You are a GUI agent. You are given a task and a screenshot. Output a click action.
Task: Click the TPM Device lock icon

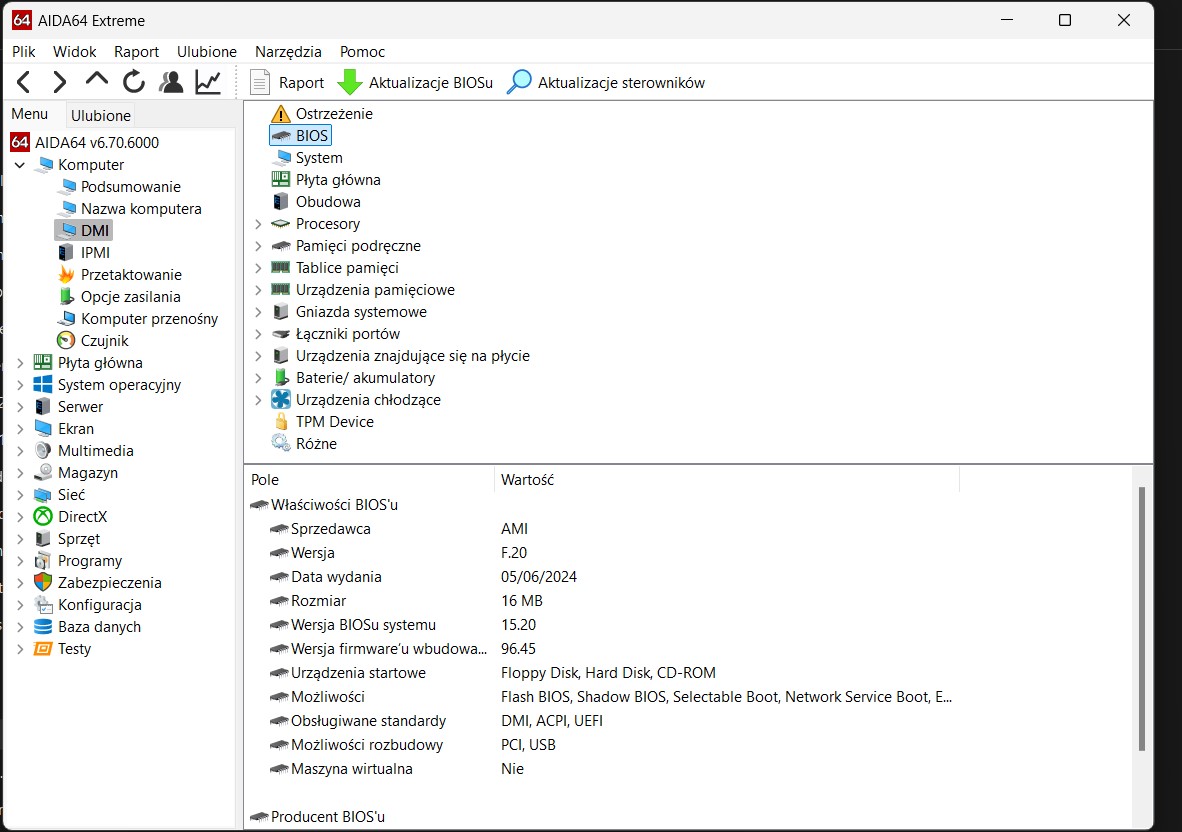click(x=281, y=421)
